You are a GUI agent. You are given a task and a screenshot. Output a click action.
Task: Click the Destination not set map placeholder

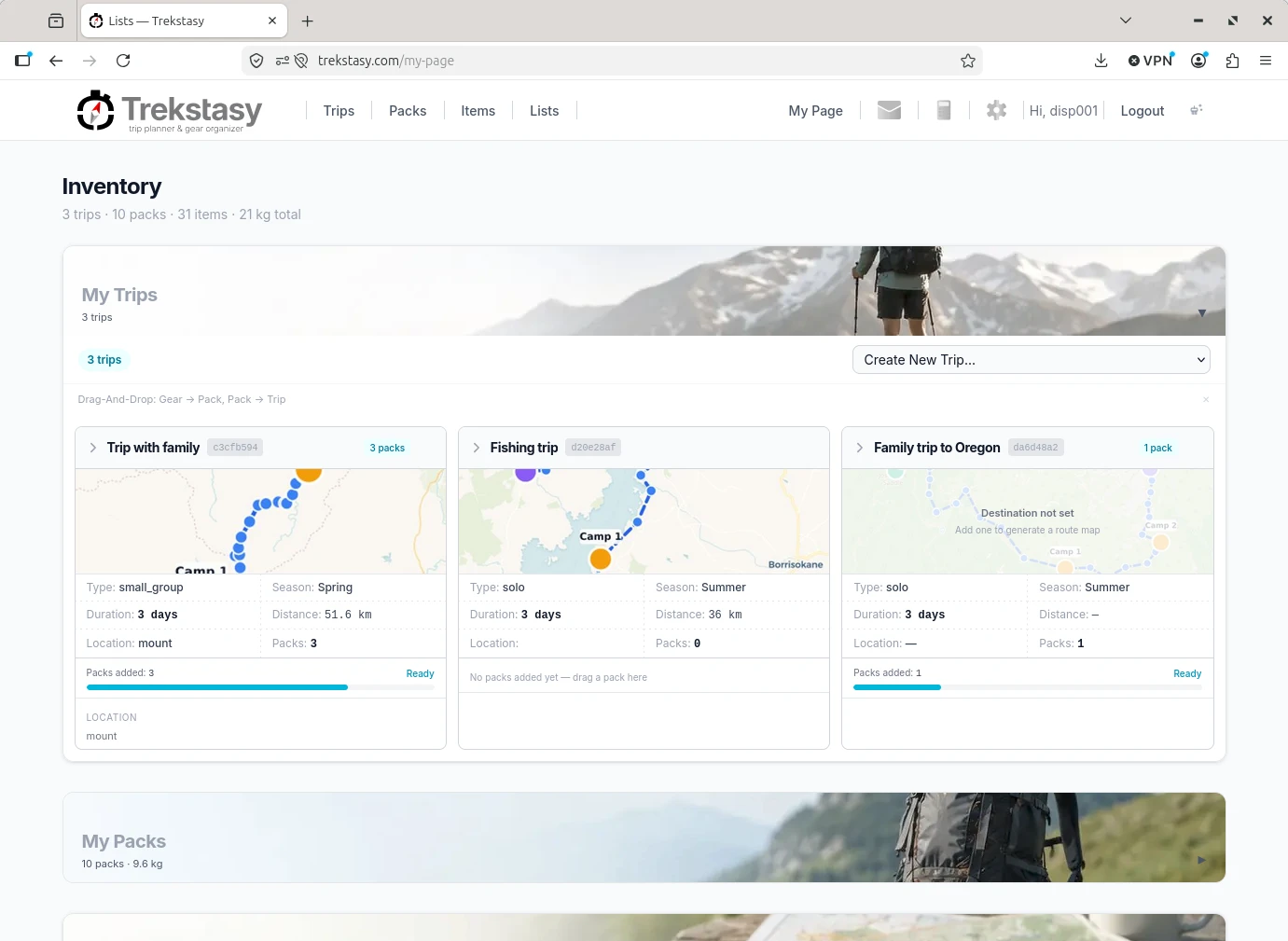tap(1027, 521)
